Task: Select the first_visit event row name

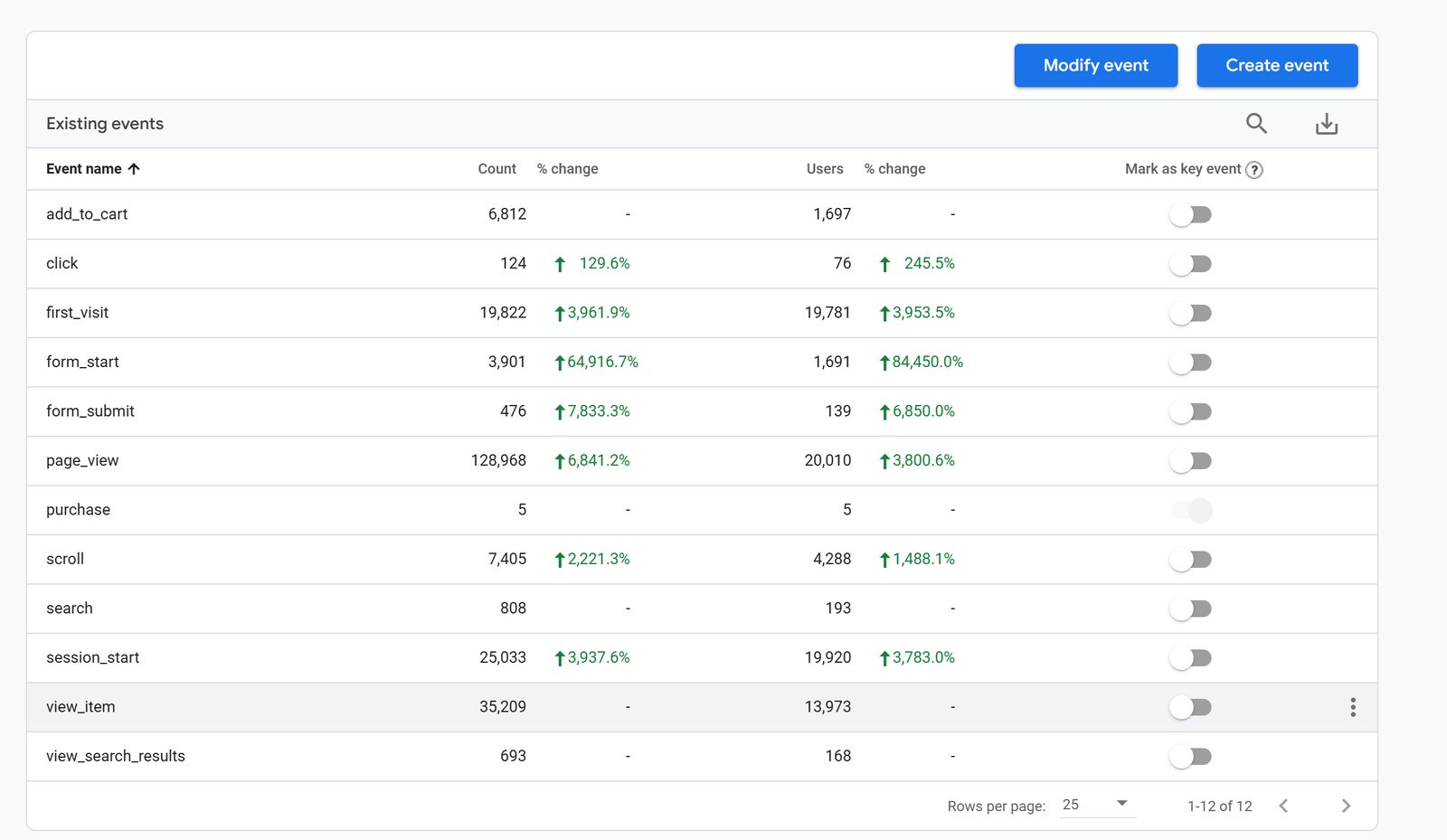Action: click(77, 313)
